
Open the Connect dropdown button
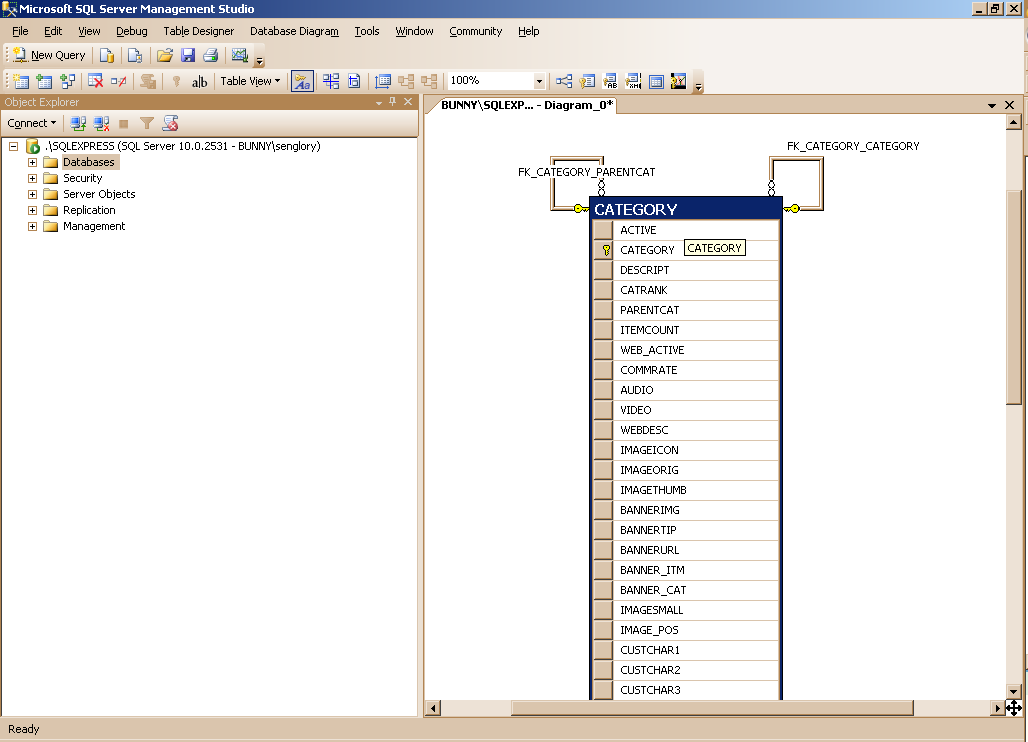32,123
